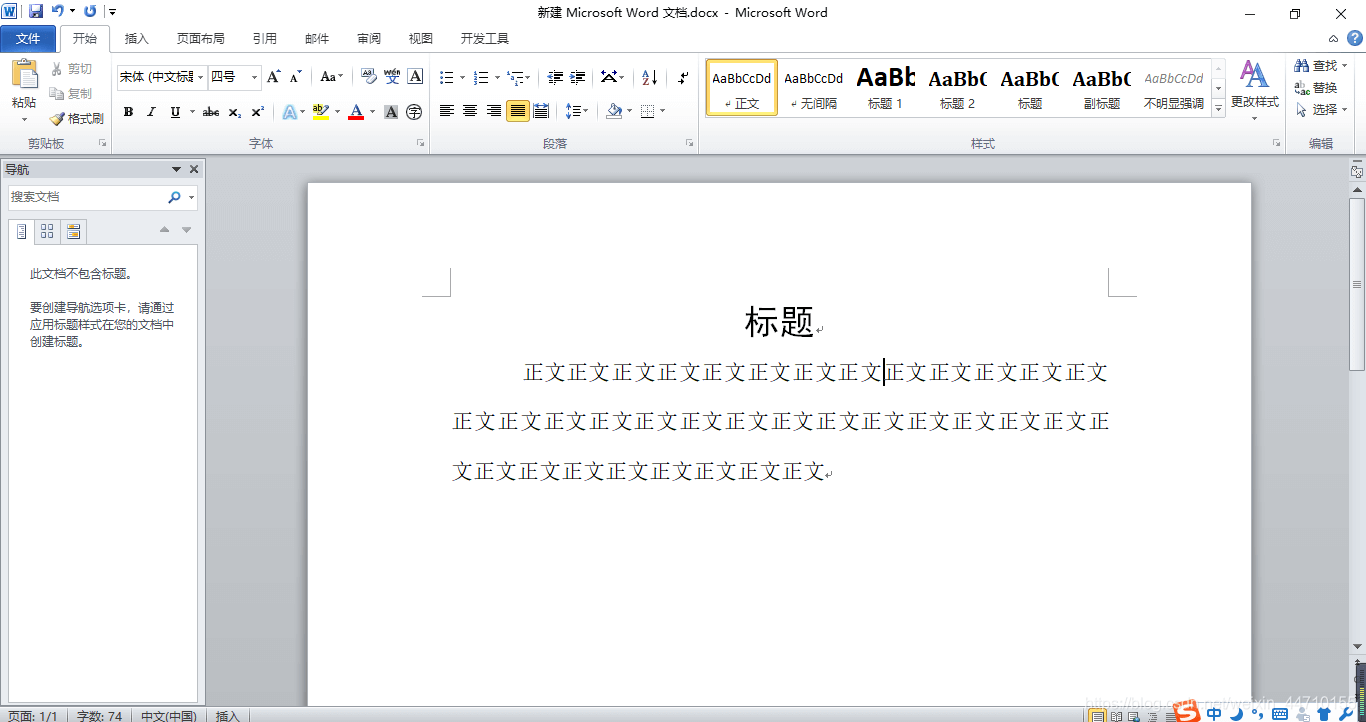Viewport: 1366px width, 722px height.
Task: Open the font name dropdown
Action: click(x=201, y=77)
